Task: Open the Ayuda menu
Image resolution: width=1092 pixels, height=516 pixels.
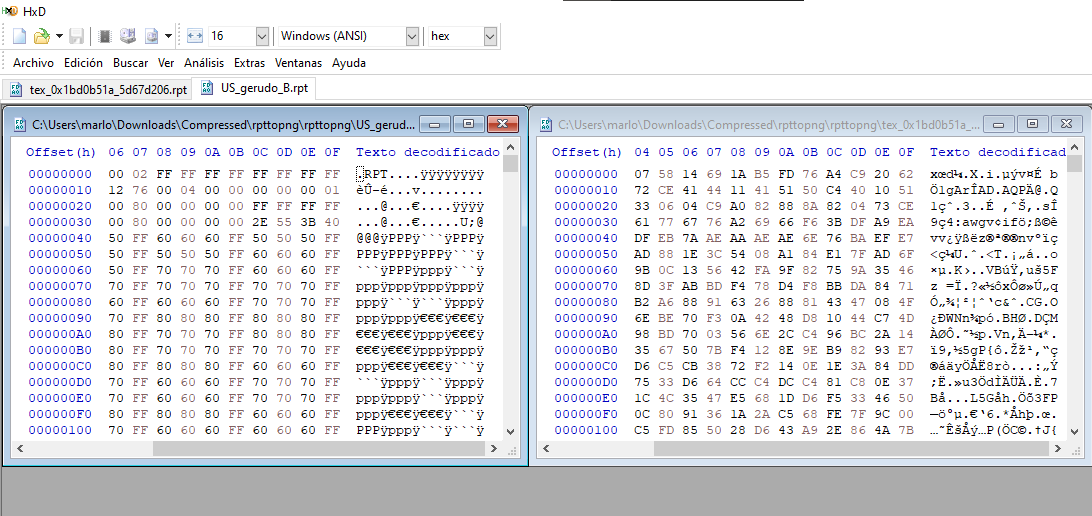Action: (x=349, y=63)
